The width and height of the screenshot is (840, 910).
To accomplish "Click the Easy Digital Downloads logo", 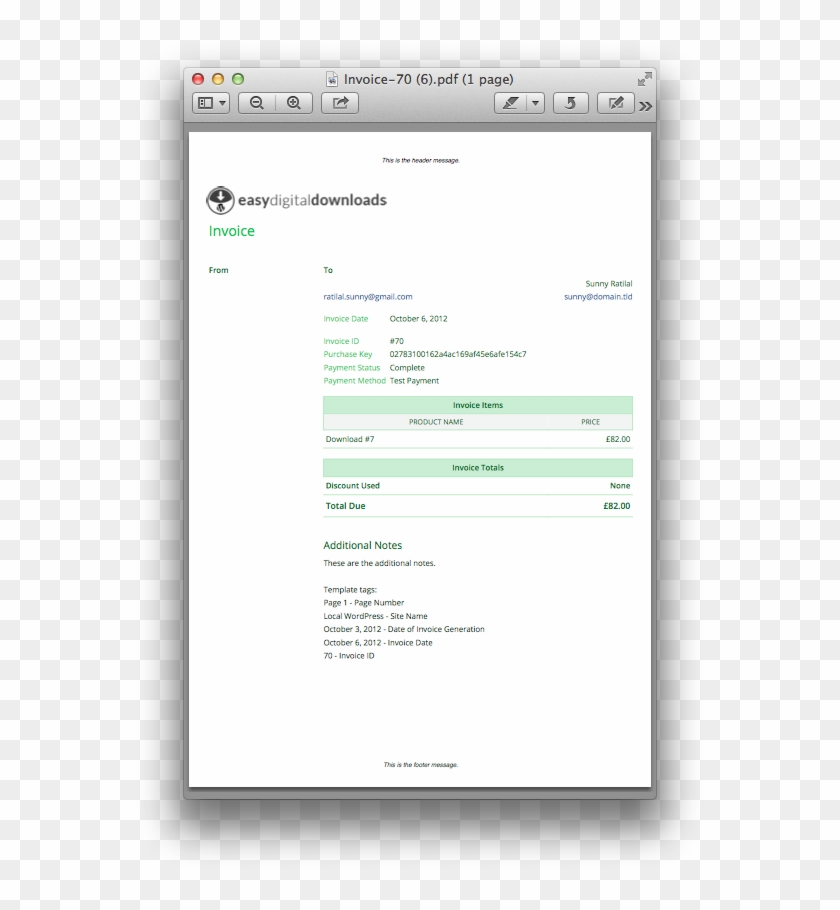I will pos(296,201).
